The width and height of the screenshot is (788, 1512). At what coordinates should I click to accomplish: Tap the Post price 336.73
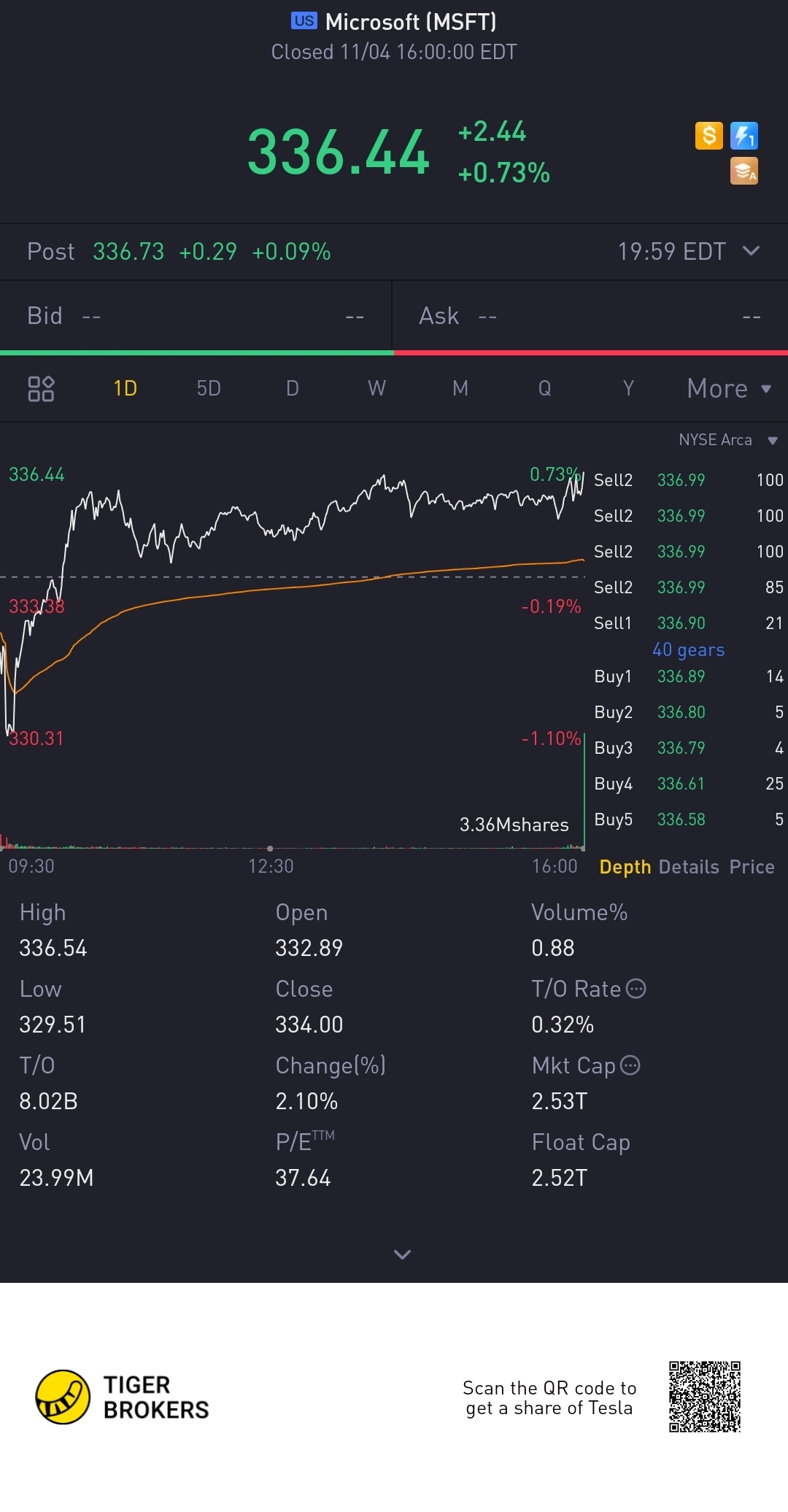coord(128,252)
